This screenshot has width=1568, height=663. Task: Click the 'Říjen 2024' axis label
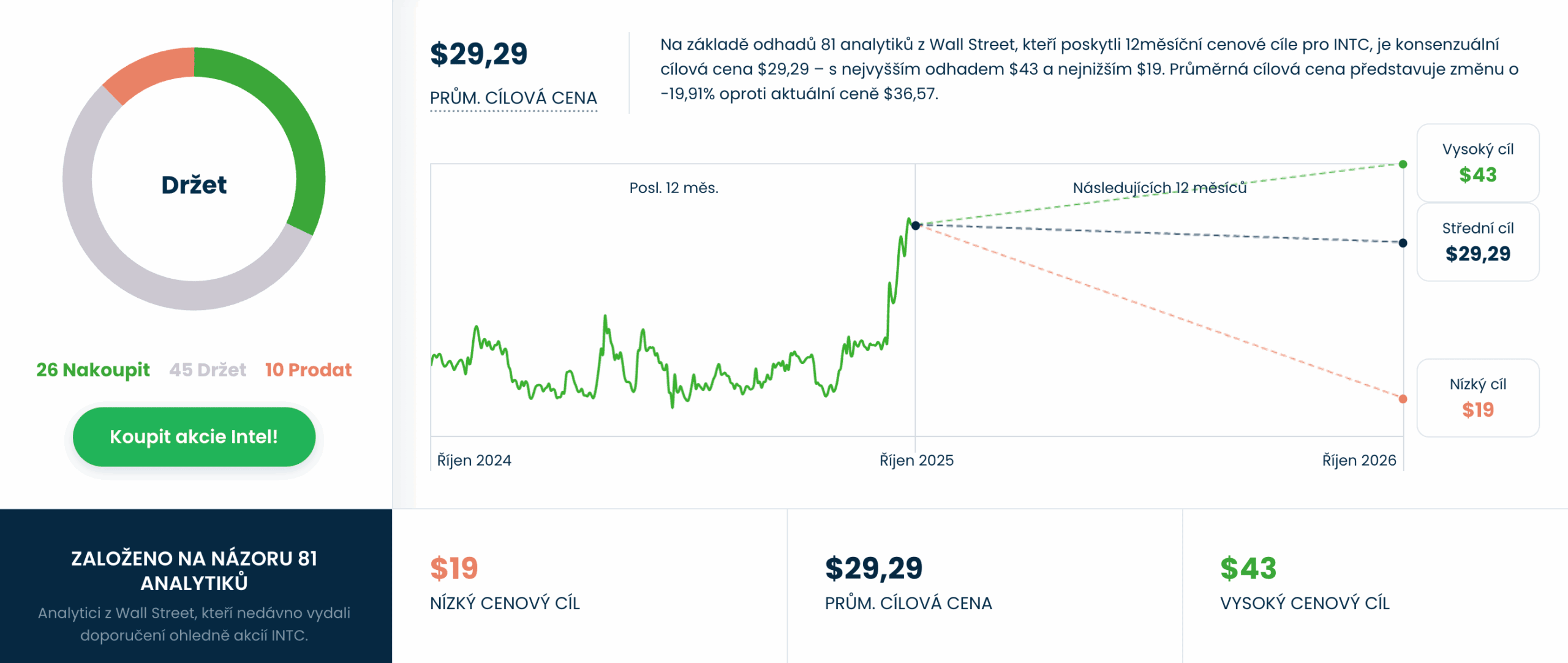(x=474, y=460)
